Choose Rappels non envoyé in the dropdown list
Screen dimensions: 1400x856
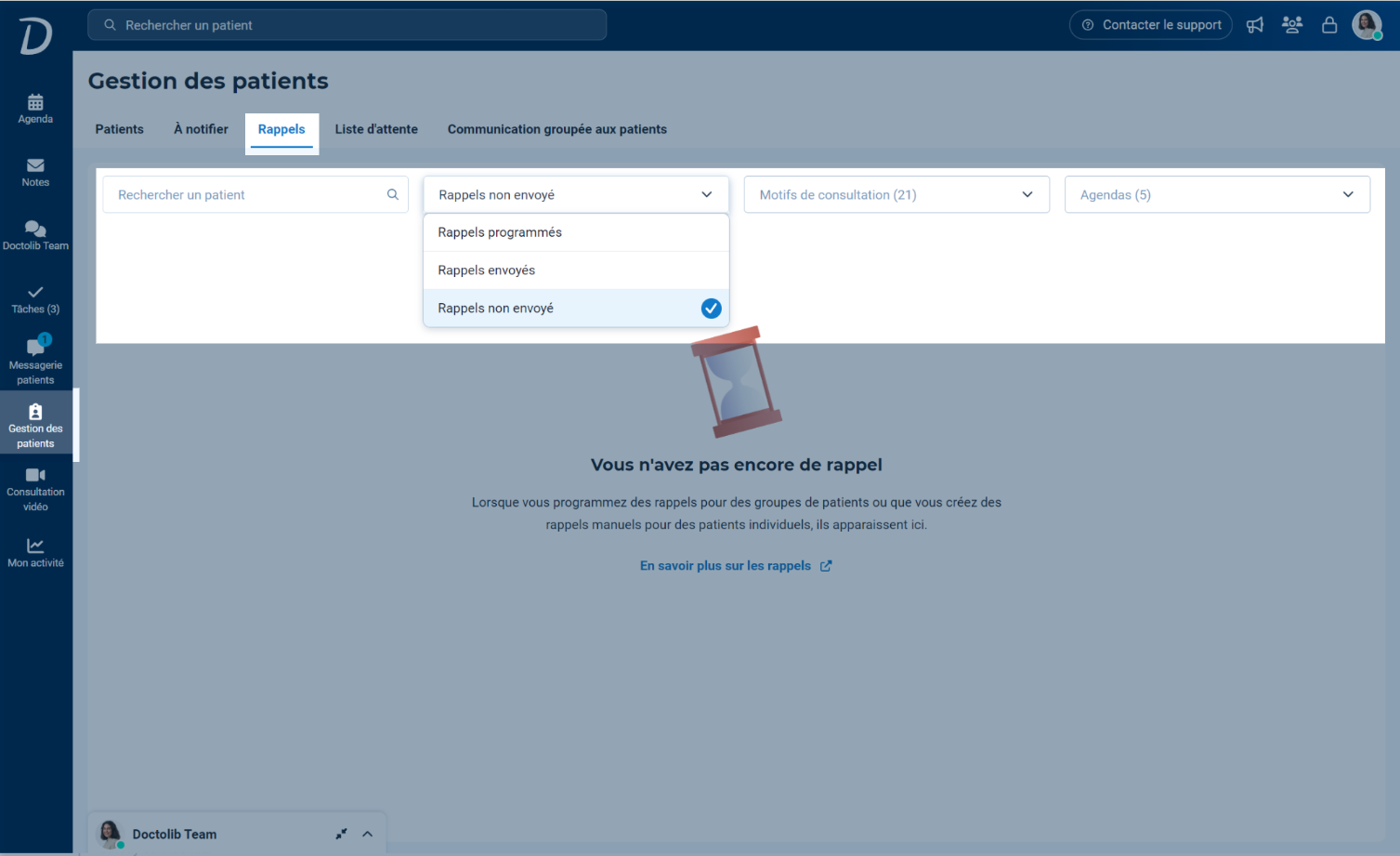pos(576,308)
